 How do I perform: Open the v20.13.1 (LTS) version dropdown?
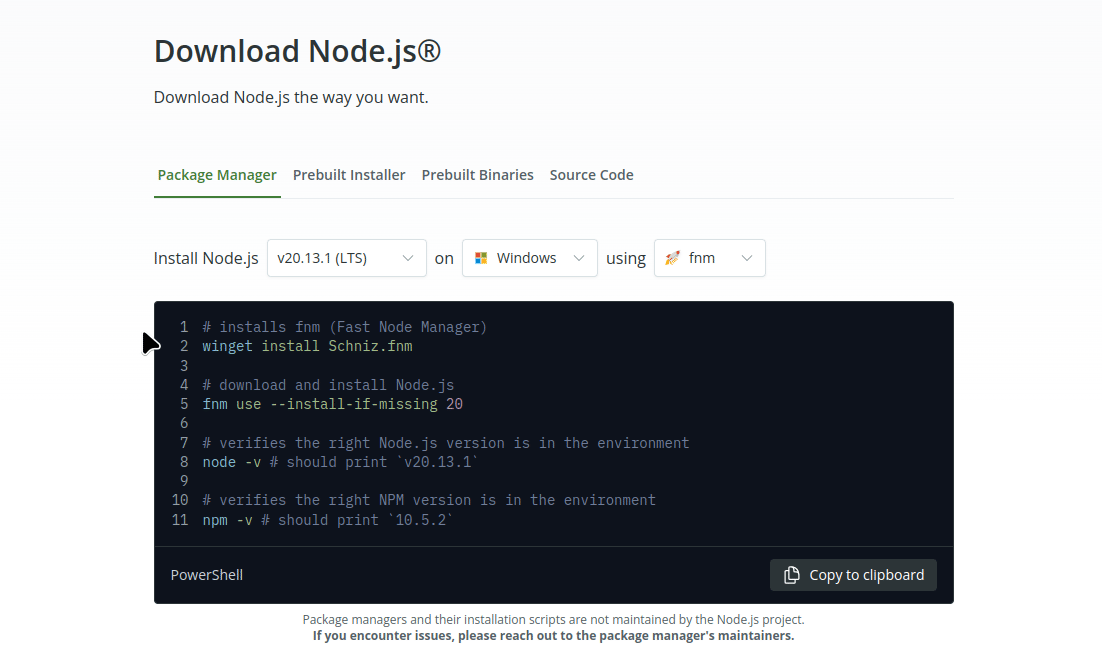(x=347, y=258)
